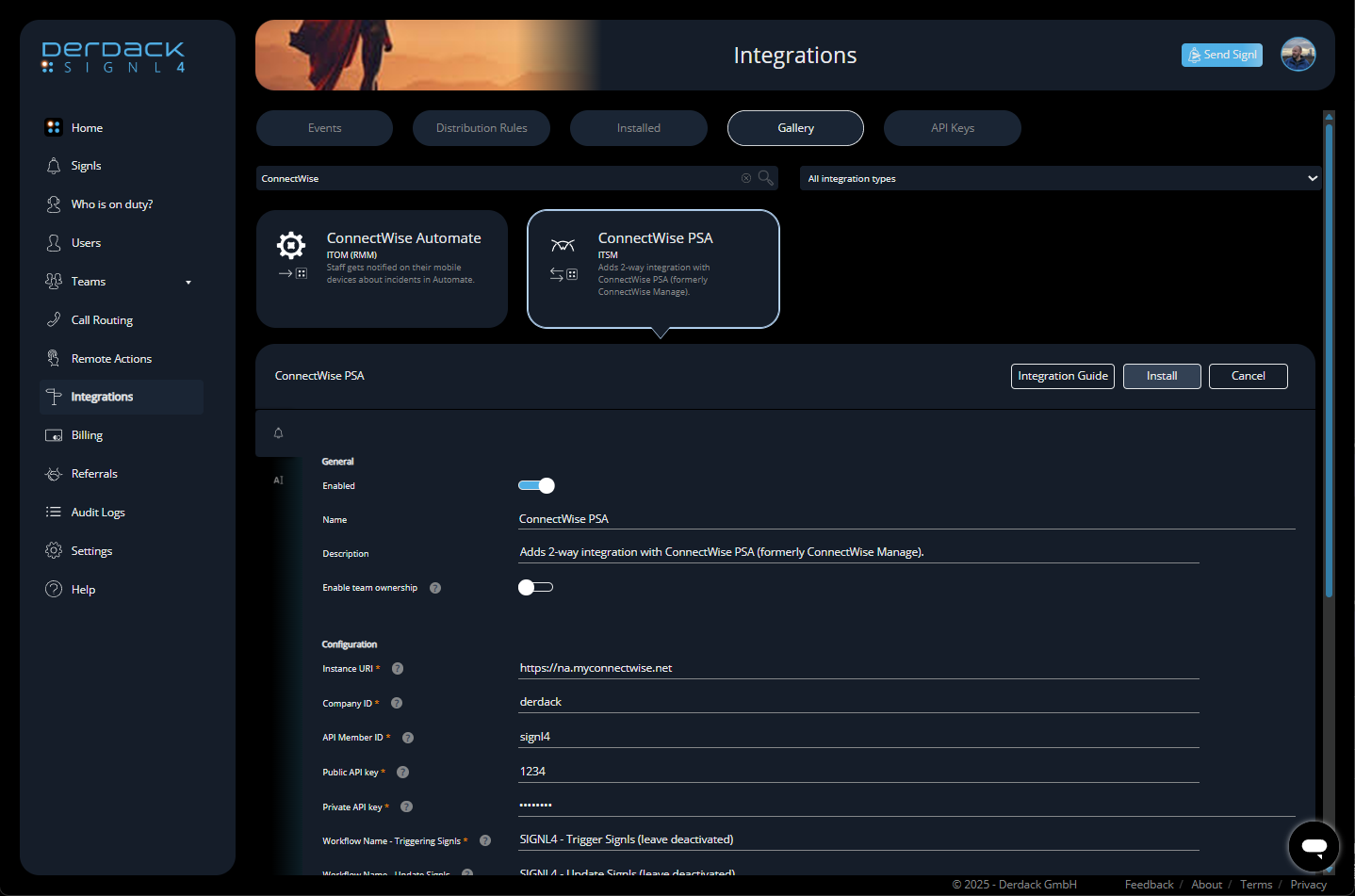Image resolution: width=1355 pixels, height=896 pixels.
Task: Open the Privacy footer link
Action: coord(1308,885)
